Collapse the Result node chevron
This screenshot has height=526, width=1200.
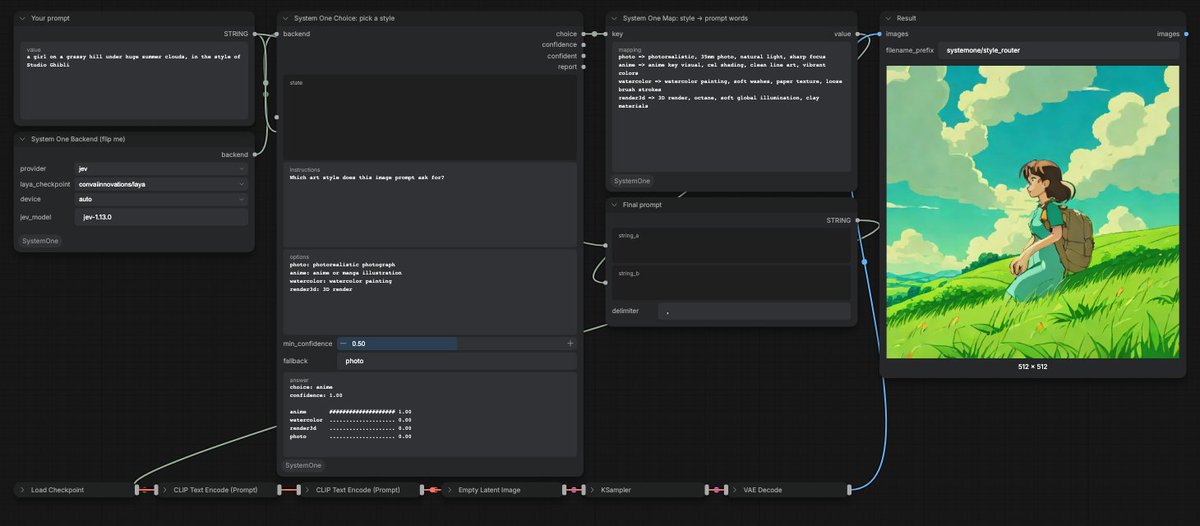888,18
